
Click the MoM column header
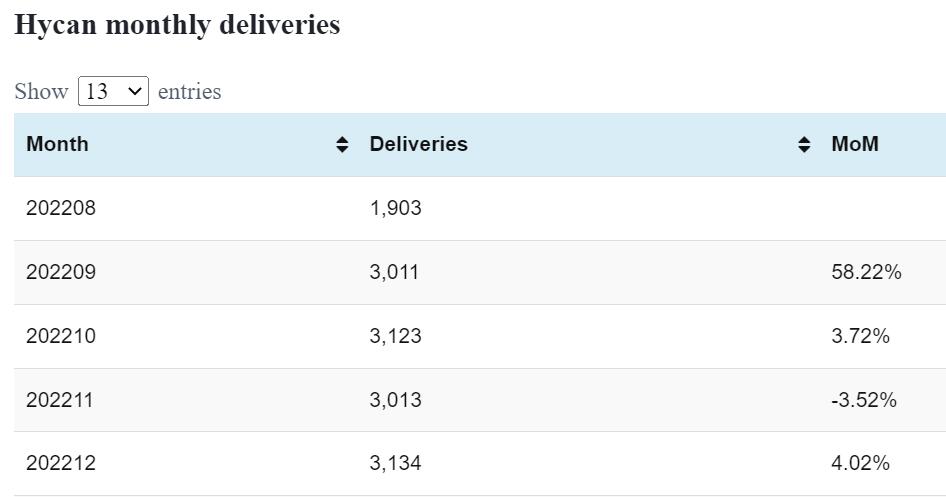tap(855, 144)
